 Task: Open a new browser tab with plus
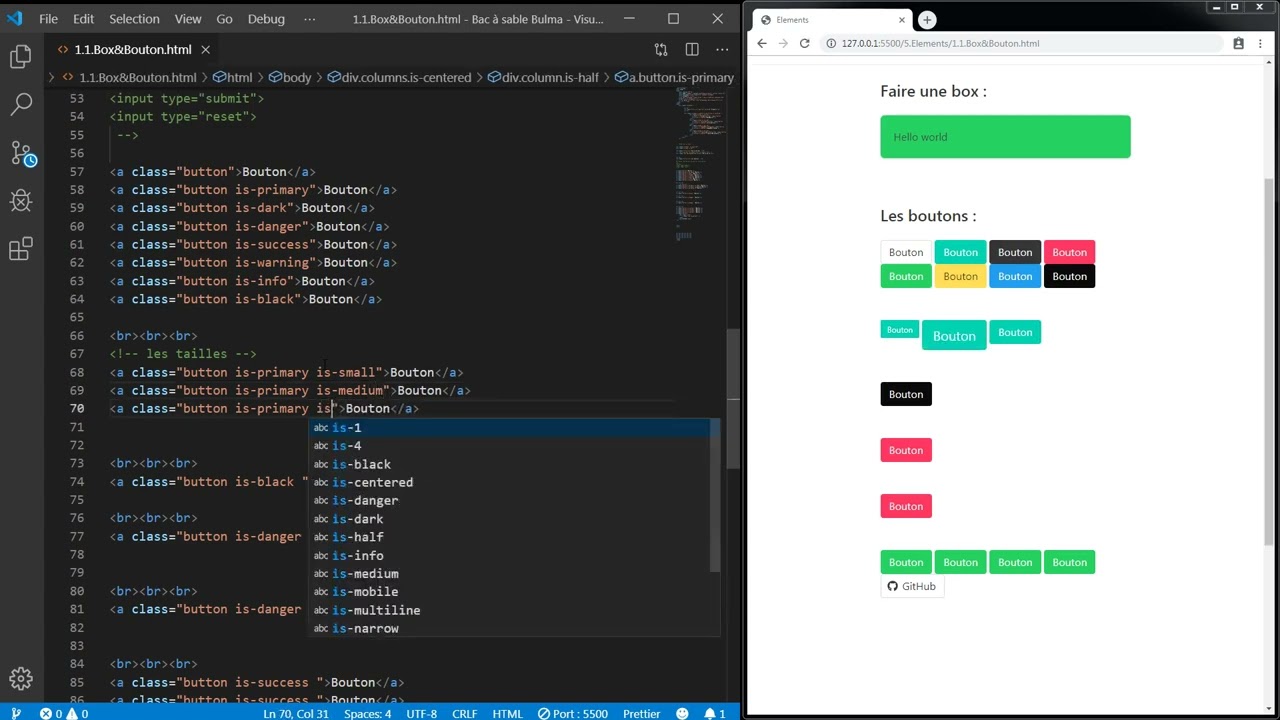927,20
